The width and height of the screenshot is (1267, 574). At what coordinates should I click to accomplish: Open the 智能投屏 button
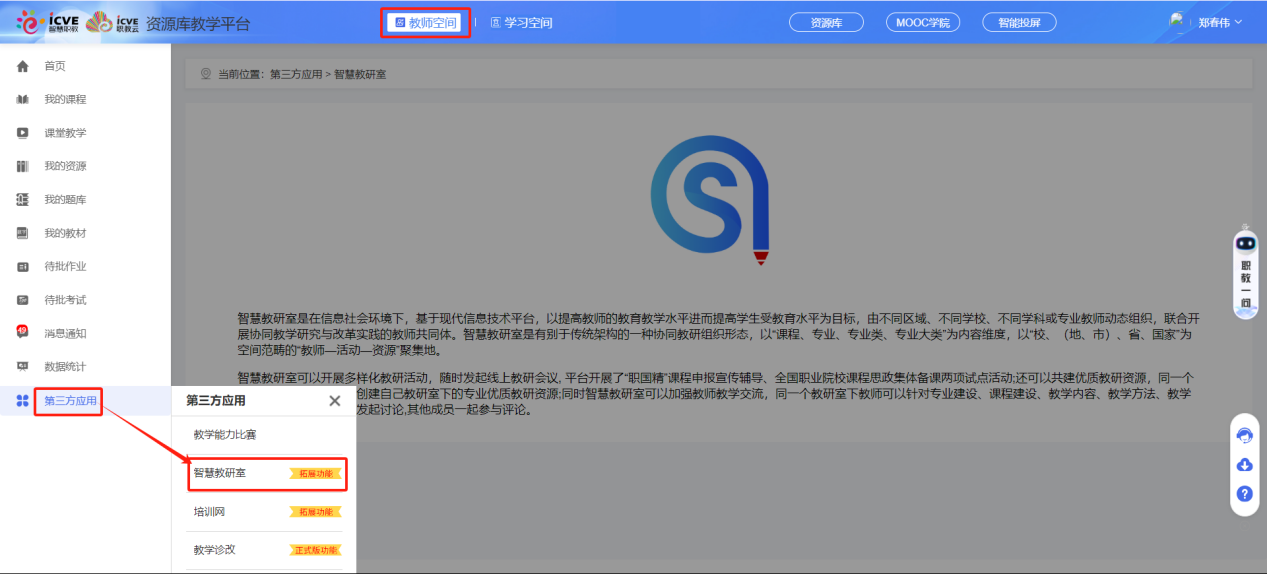click(x=1019, y=22)
